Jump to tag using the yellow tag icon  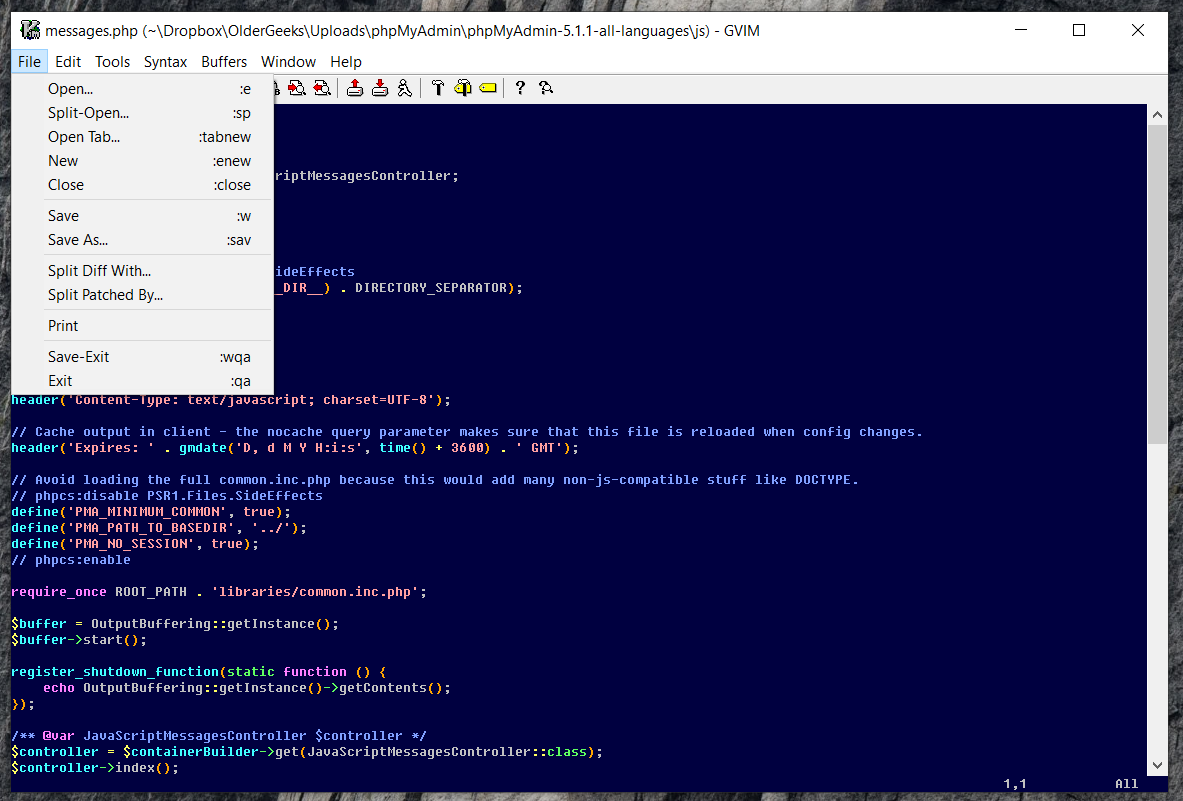(x=487, y=88)
